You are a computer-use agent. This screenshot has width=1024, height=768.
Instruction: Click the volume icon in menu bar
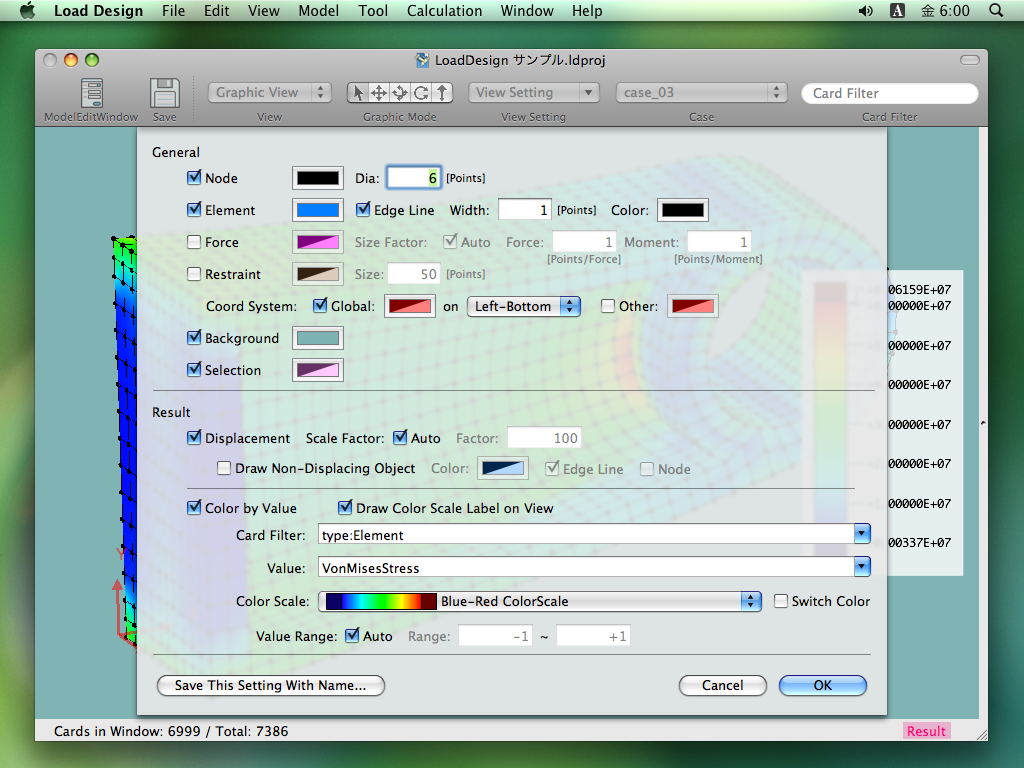865,10
